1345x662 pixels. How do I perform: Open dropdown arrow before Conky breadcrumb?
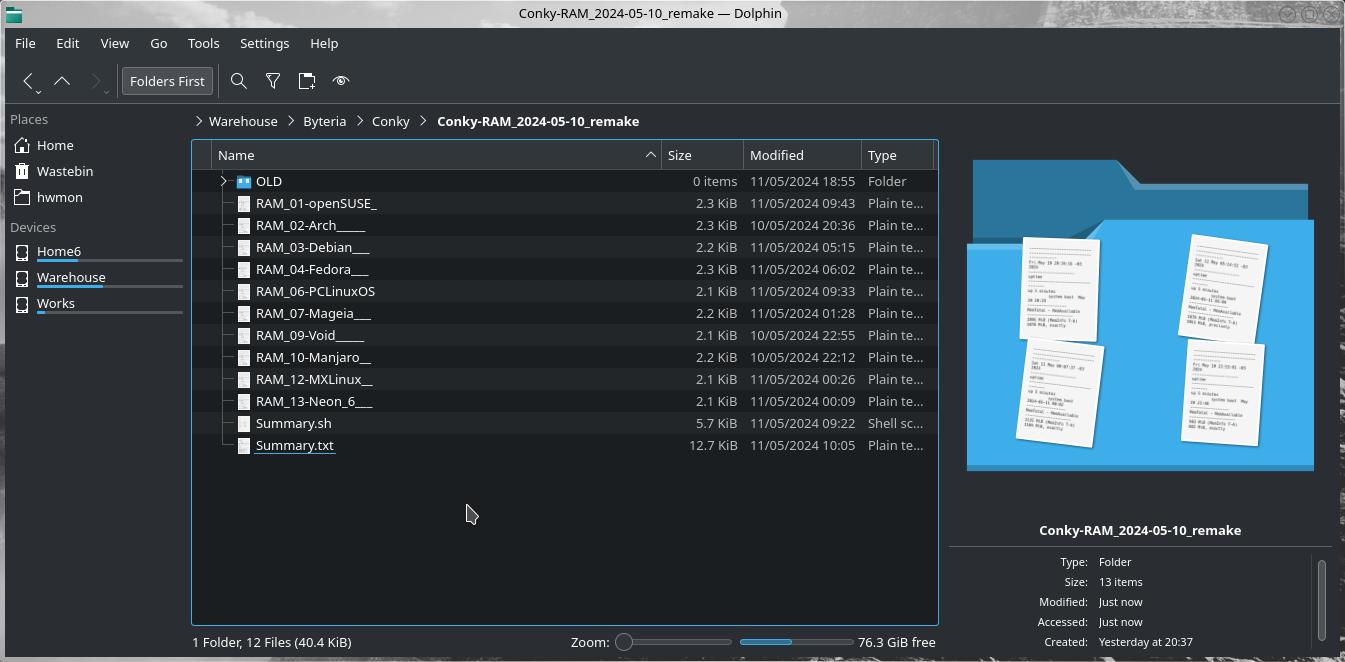(x=359, y=121)
